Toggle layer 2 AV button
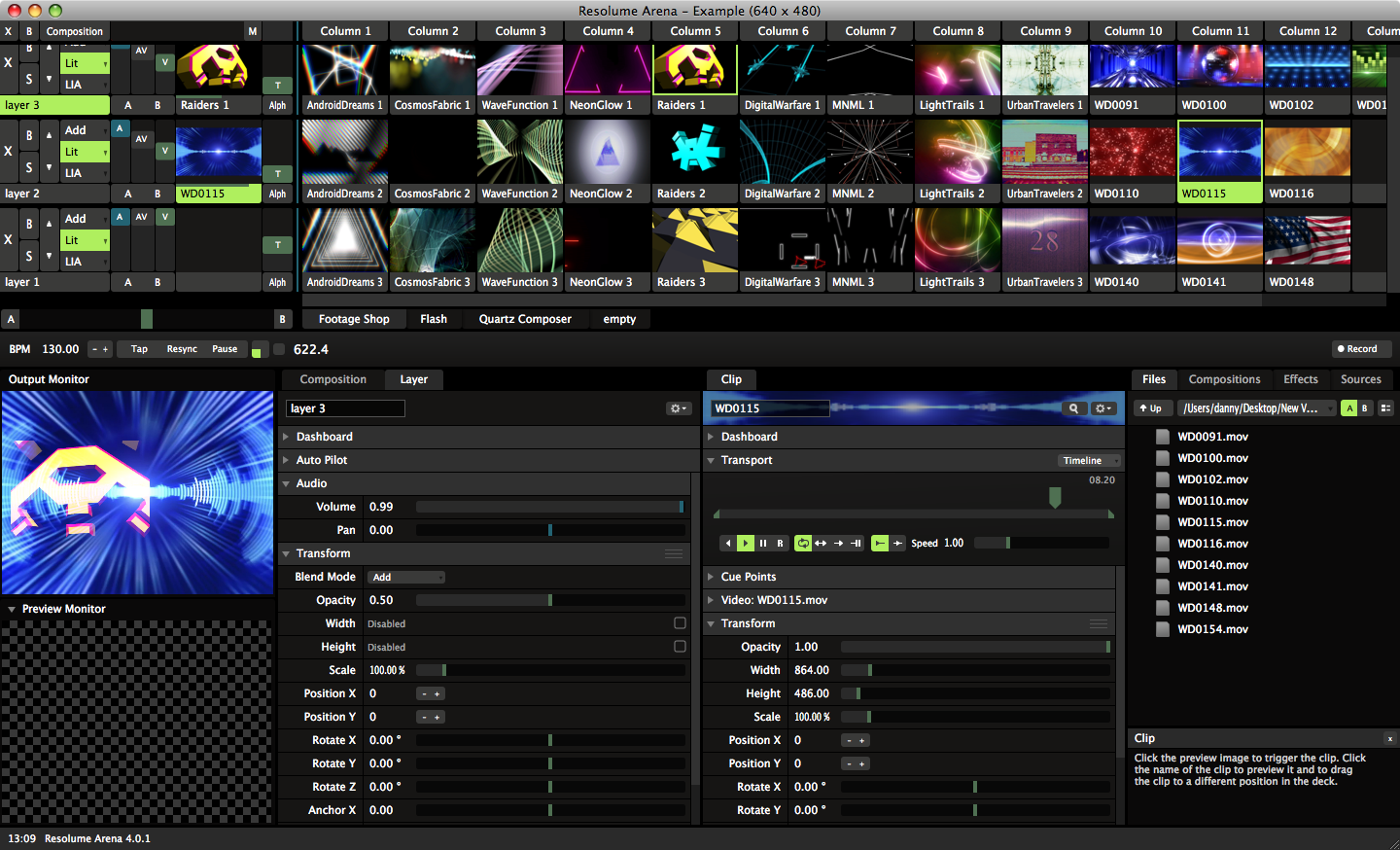1400x850 pixels. click(142, 139)
